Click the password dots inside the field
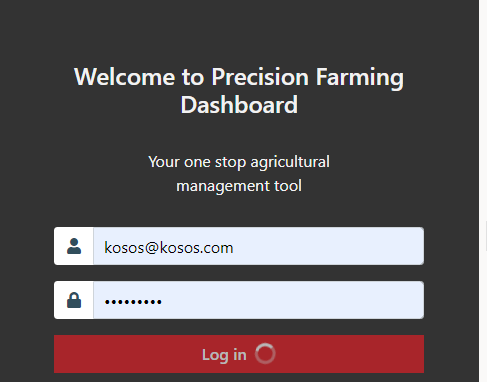This screenshot has height=382, width=487. (133, 302)
